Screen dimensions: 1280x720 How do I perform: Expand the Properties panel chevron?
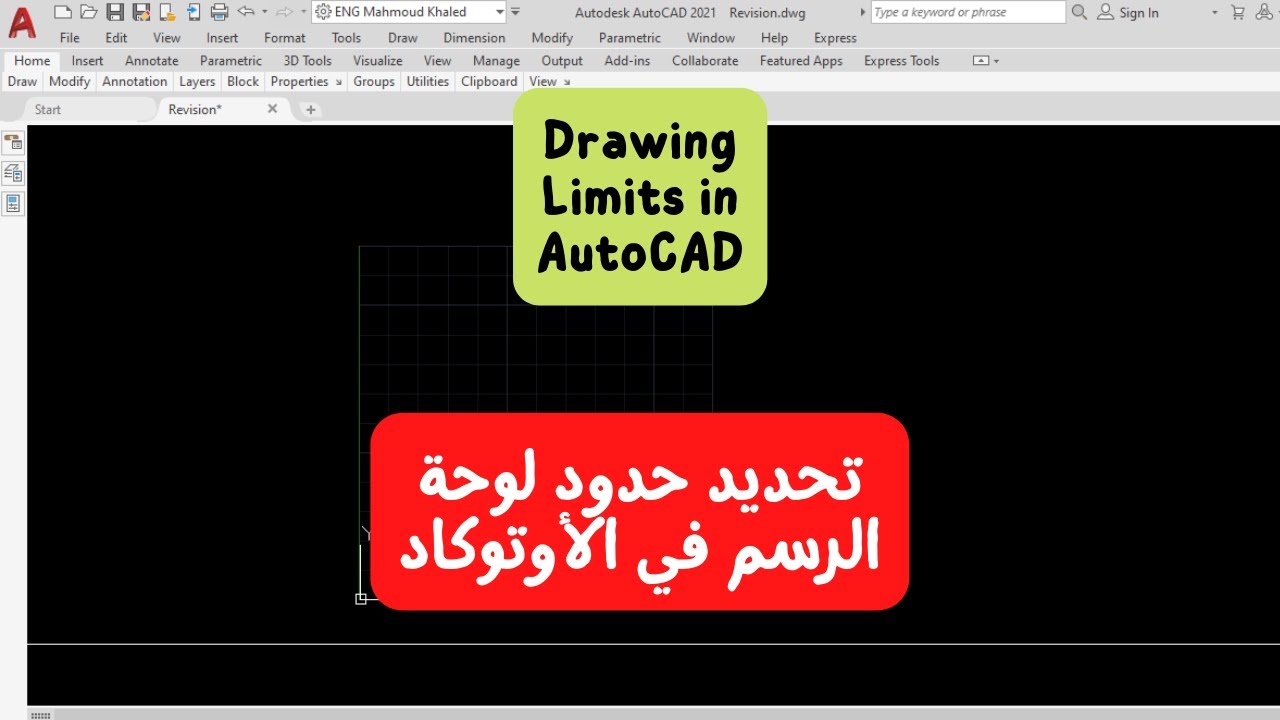(337, 82)
